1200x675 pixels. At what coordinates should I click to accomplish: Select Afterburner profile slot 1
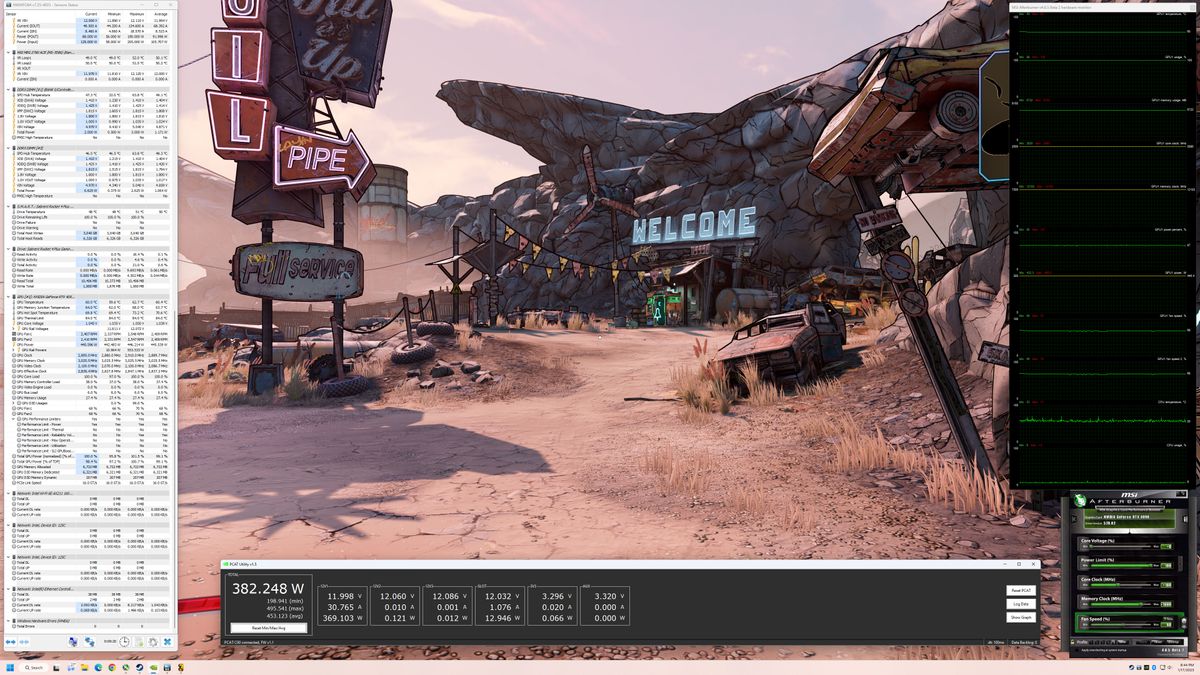tap(1090, 642)
